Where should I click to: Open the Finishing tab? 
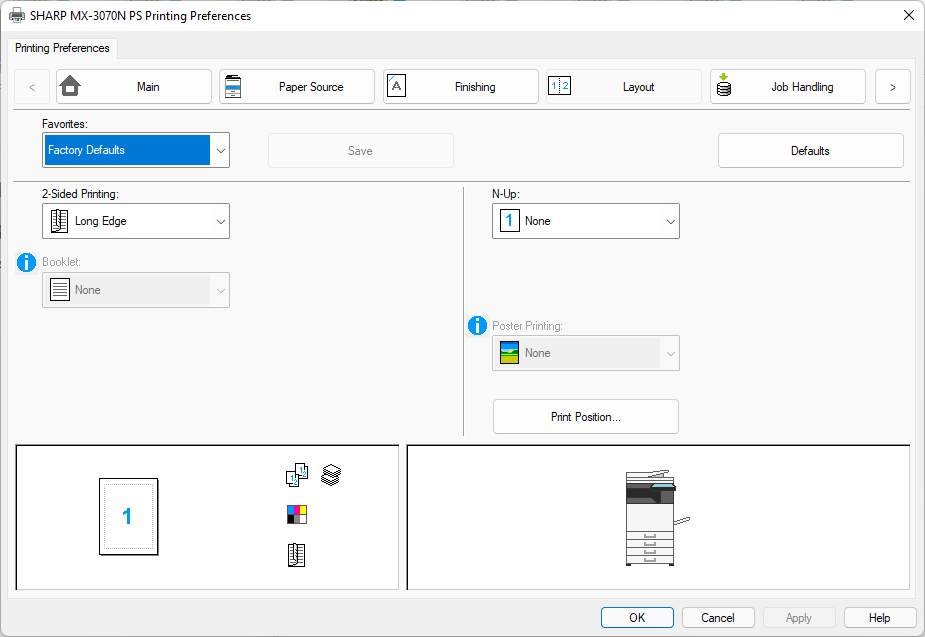click(x=460, y=87)
